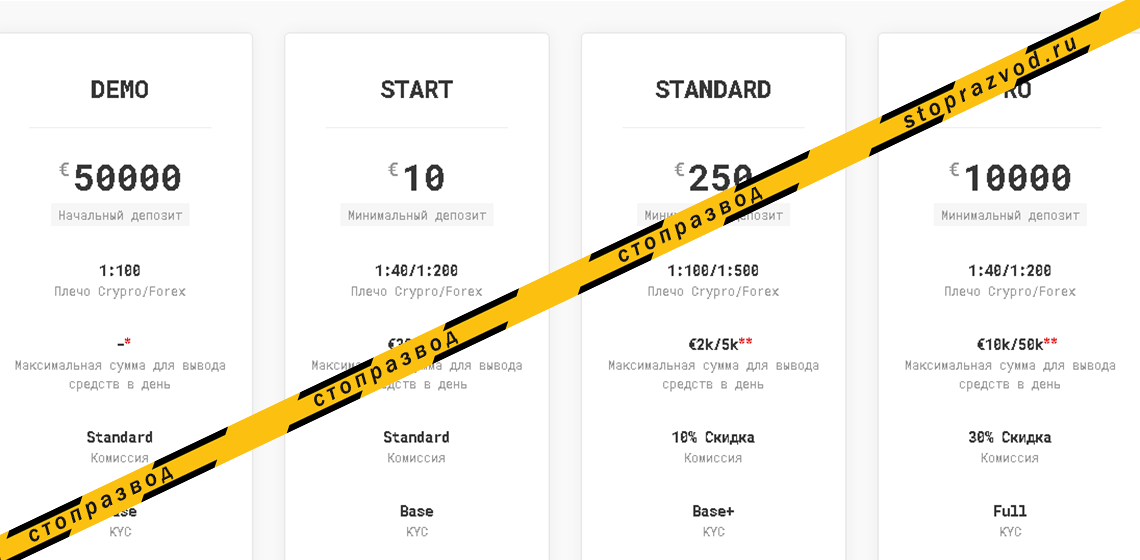
Task: Click the €2k/5k withdrawal limit
Action: (x=713, y=344)
